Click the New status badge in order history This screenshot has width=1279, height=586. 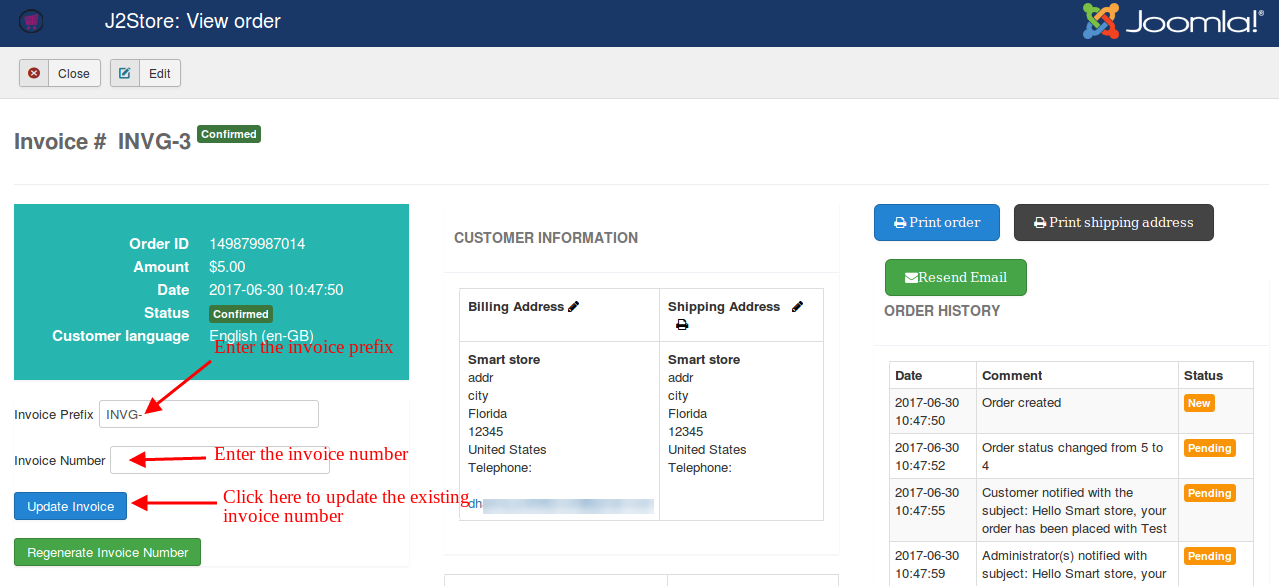pos(1199,403)
